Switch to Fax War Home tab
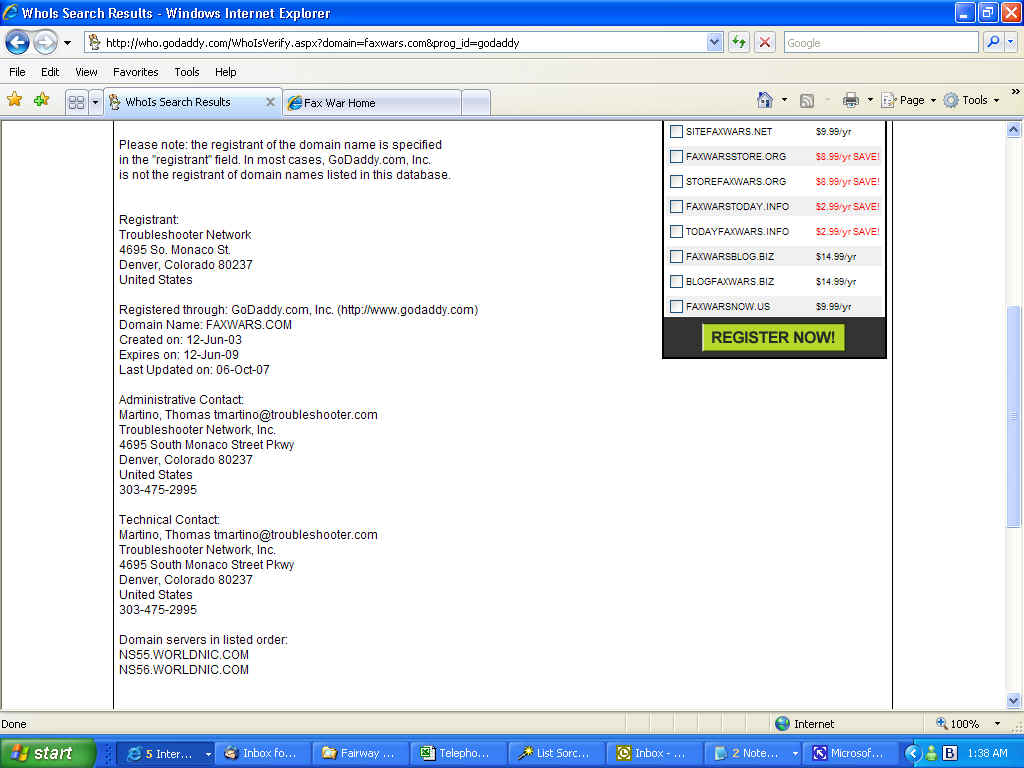The width and height of the screenshot is (1024, 768). pyautogui.click(x=372, y=103)
